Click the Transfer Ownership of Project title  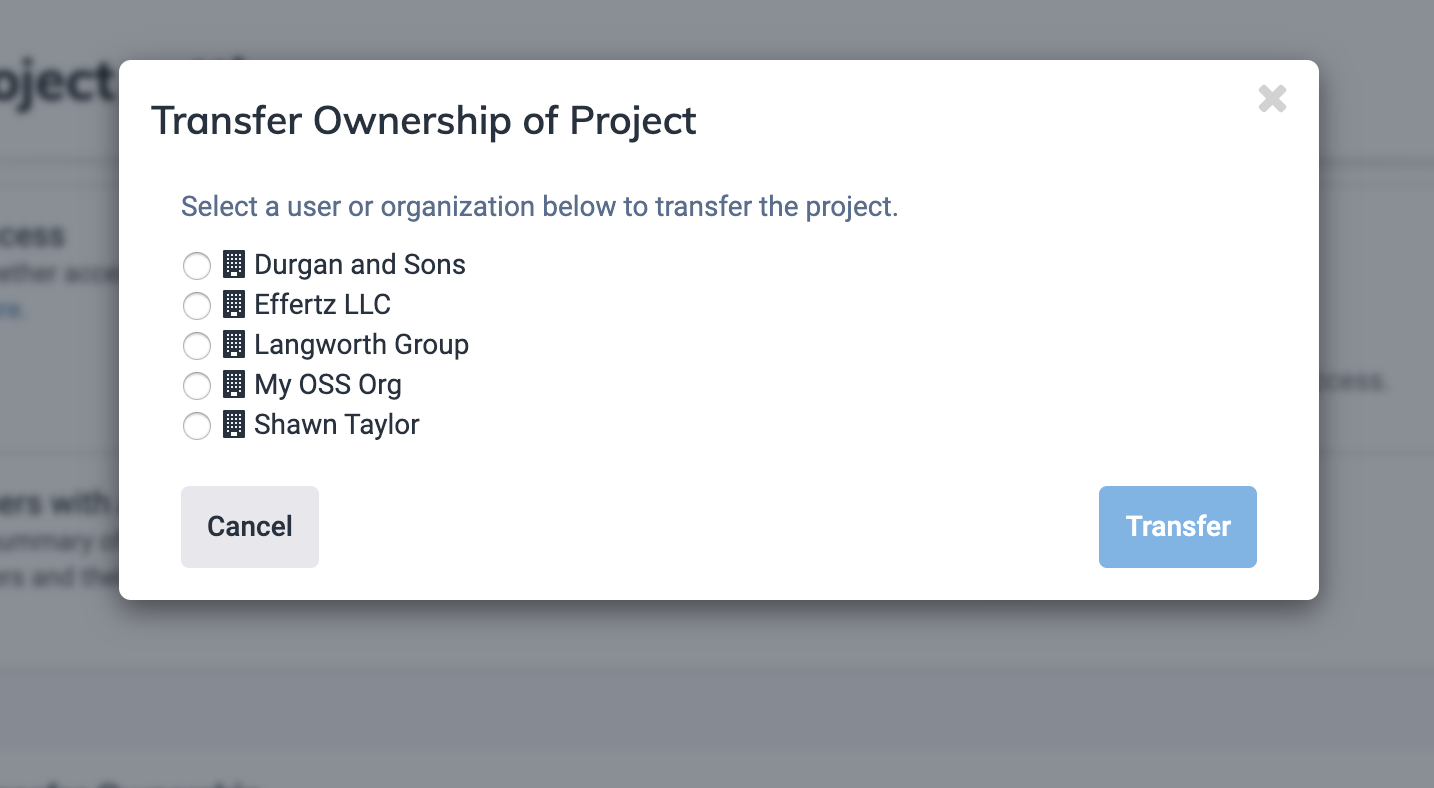pyautogui.click(x=424, y=120)
